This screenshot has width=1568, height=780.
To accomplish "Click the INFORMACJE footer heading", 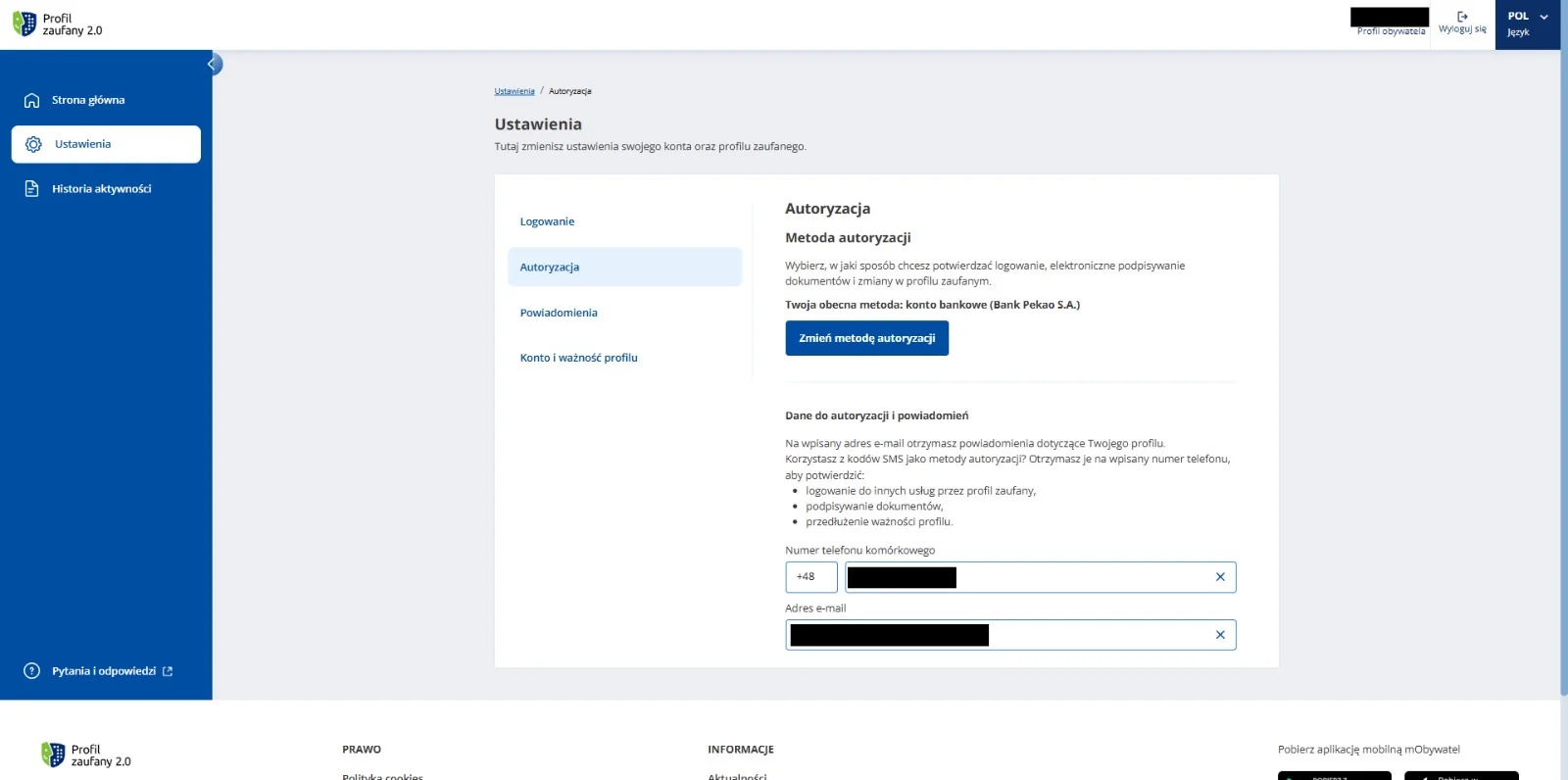I will [x=741, y=750].
